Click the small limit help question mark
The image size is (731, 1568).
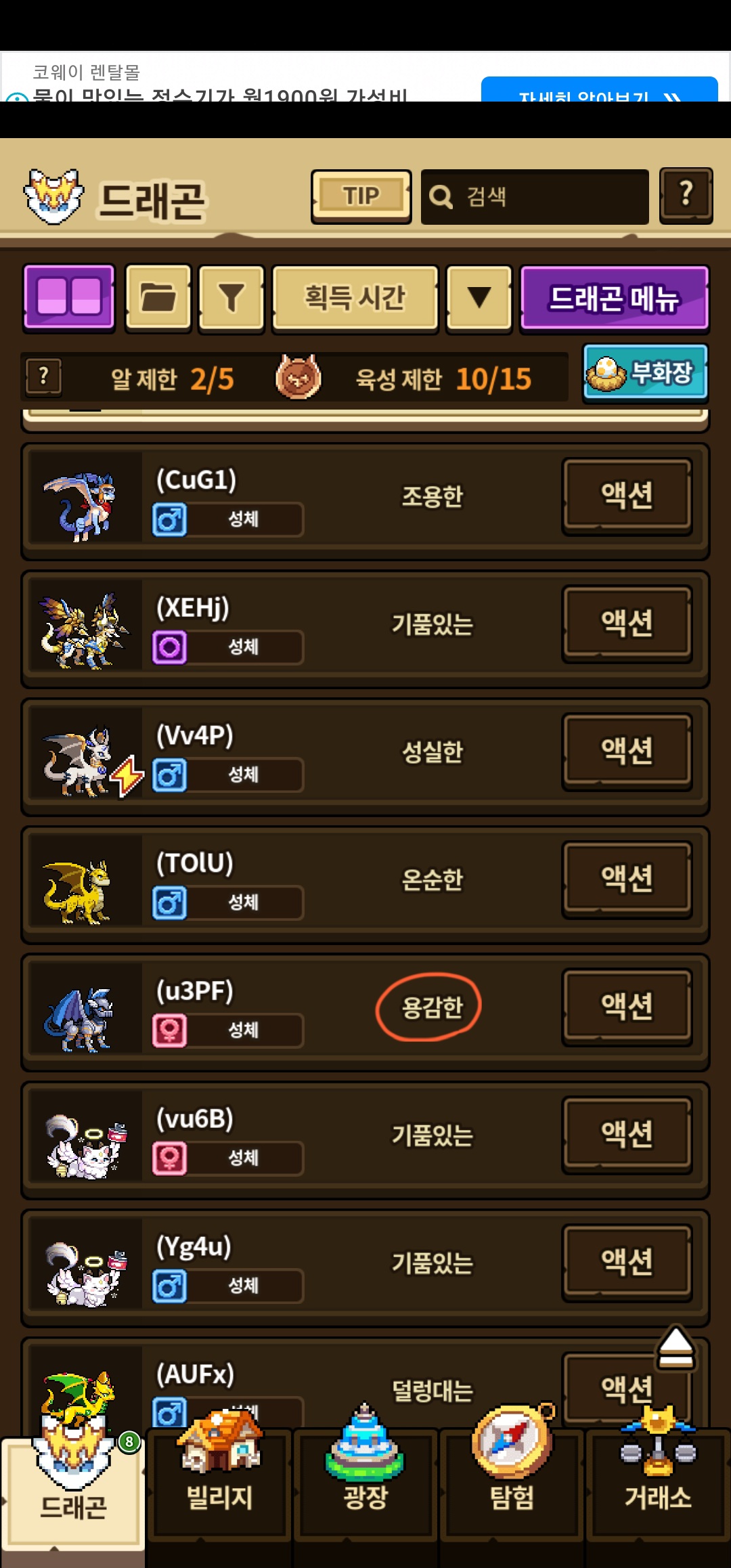point(44,376)
